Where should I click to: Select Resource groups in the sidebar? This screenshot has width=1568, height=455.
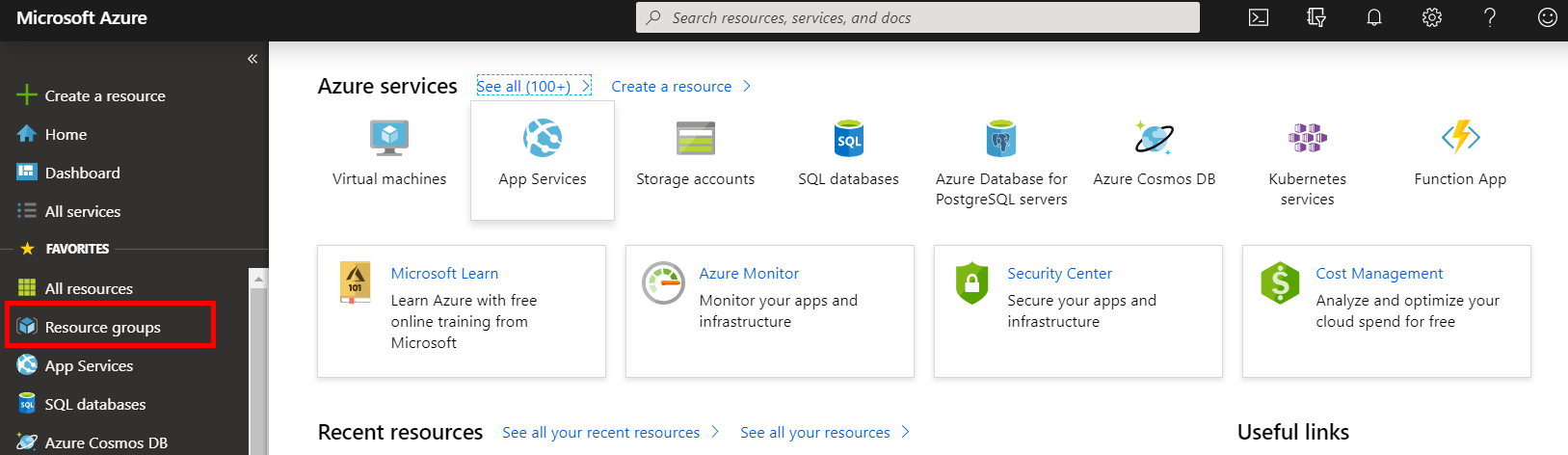pyautogui.click(x=103, y=328)
